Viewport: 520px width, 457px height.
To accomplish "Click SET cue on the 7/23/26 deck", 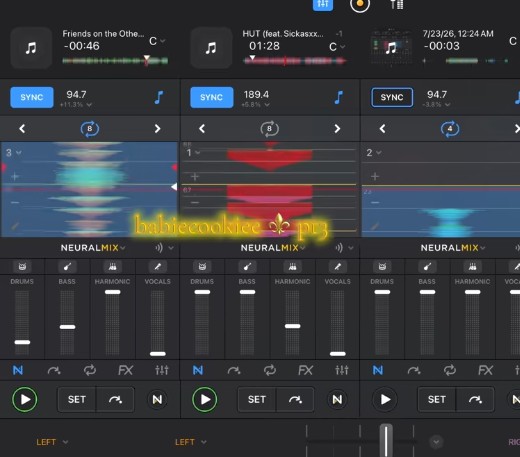I will coord(437,399).
